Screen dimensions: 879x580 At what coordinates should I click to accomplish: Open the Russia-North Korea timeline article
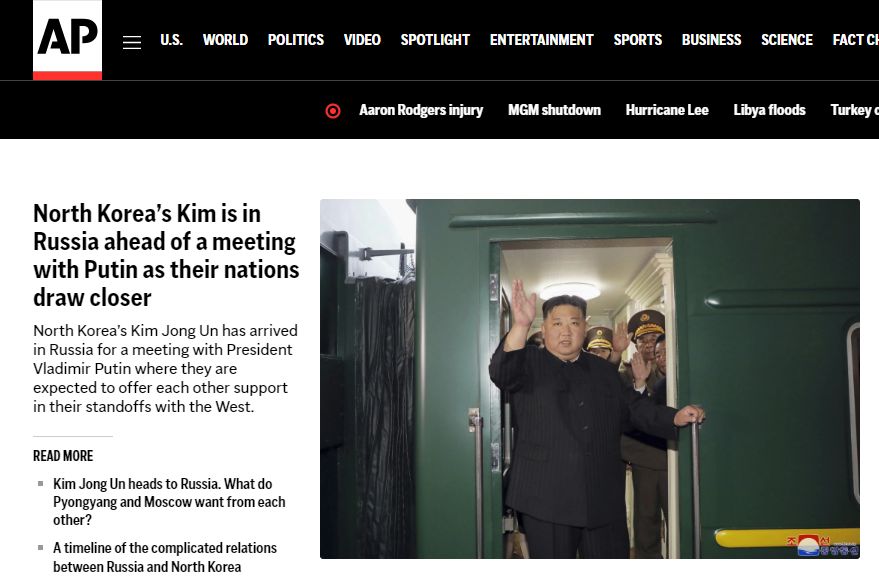coord(165,557)
